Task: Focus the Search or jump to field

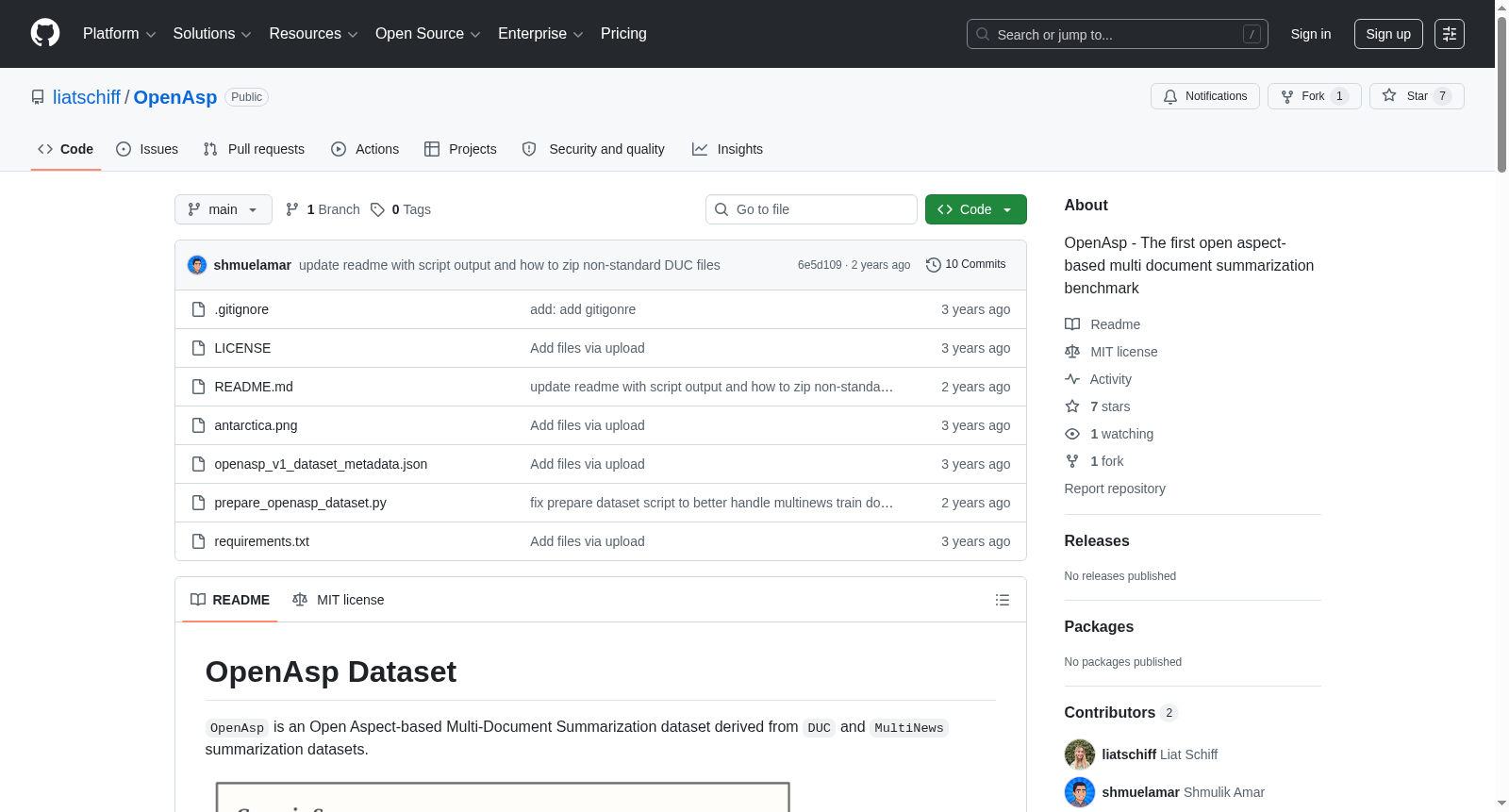Action: 1117,34
